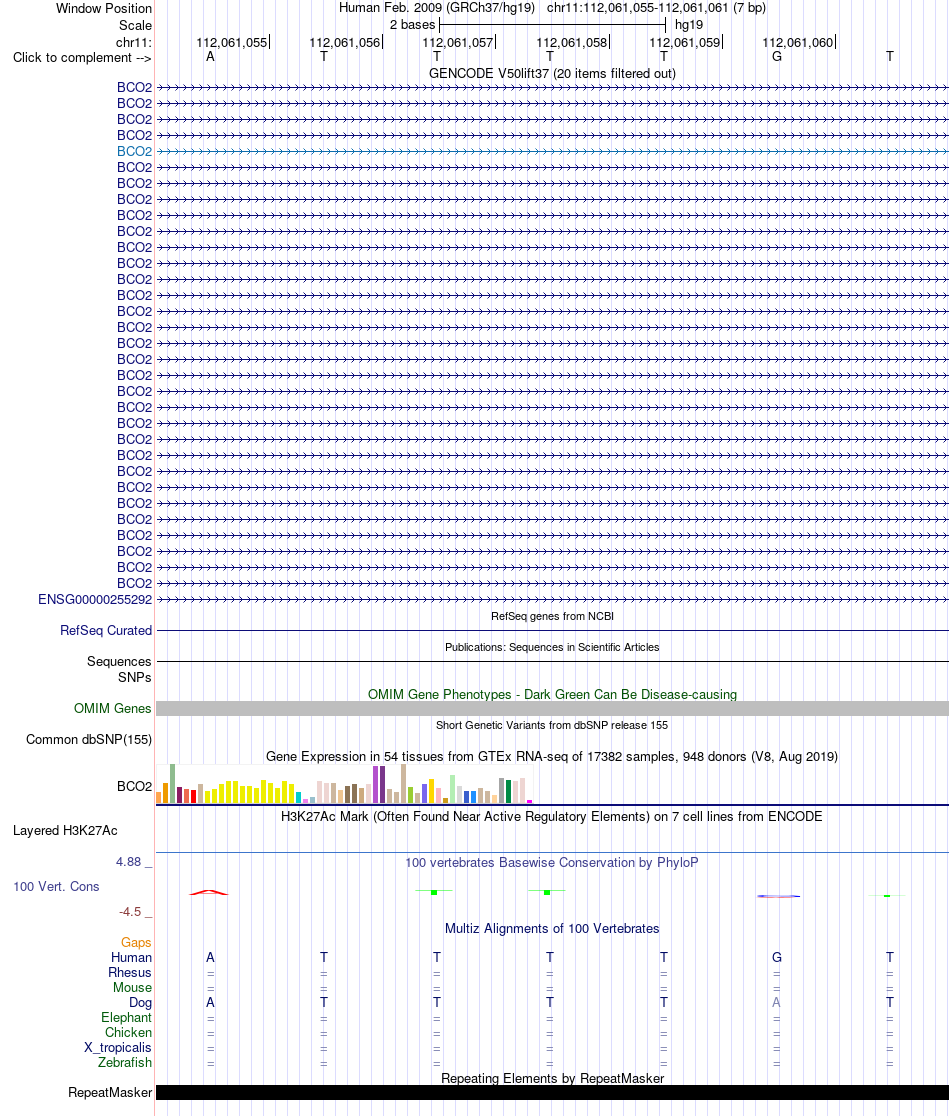Select the X_tropicalis alignment row label
Screen dimensions: 950x1116
pyautogui.click(x=117, y=1048)
